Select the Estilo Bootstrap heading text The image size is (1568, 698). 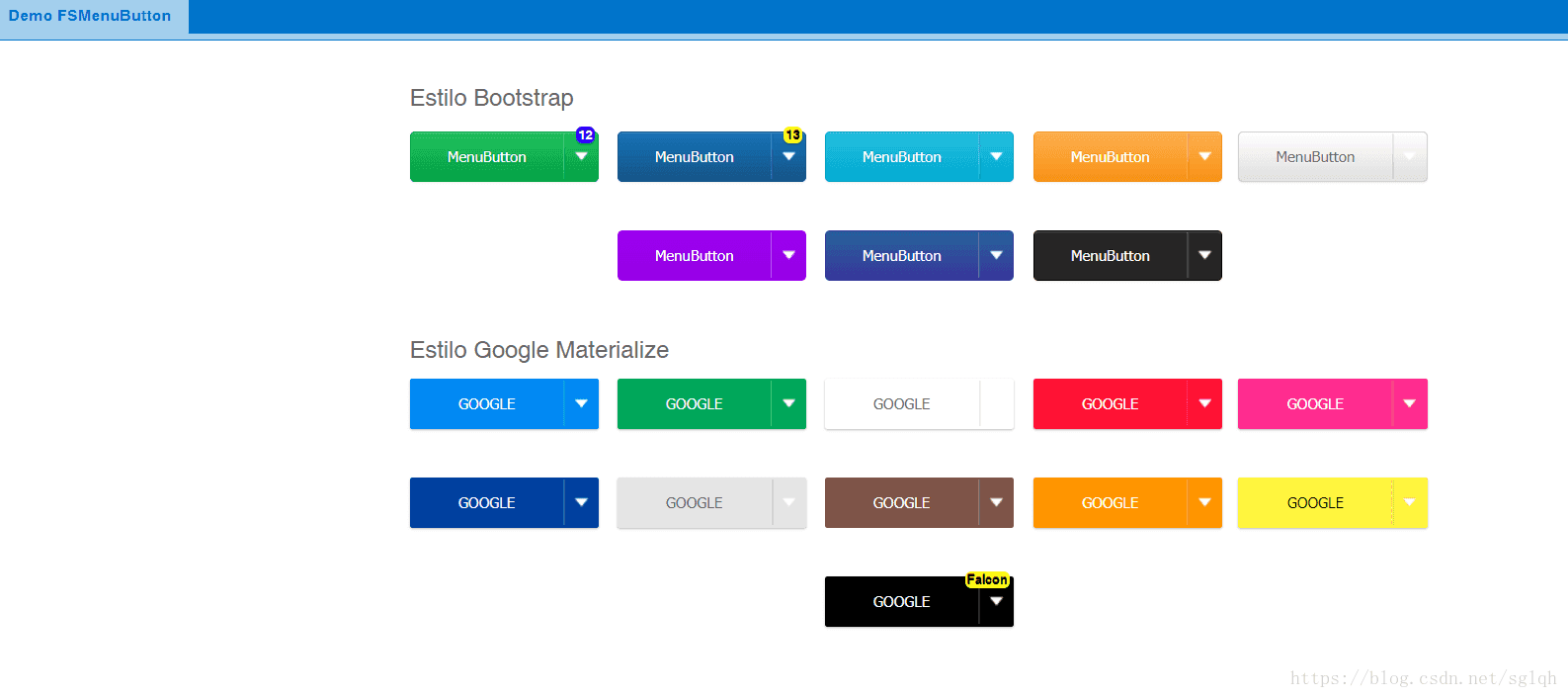tap(491, 98)
